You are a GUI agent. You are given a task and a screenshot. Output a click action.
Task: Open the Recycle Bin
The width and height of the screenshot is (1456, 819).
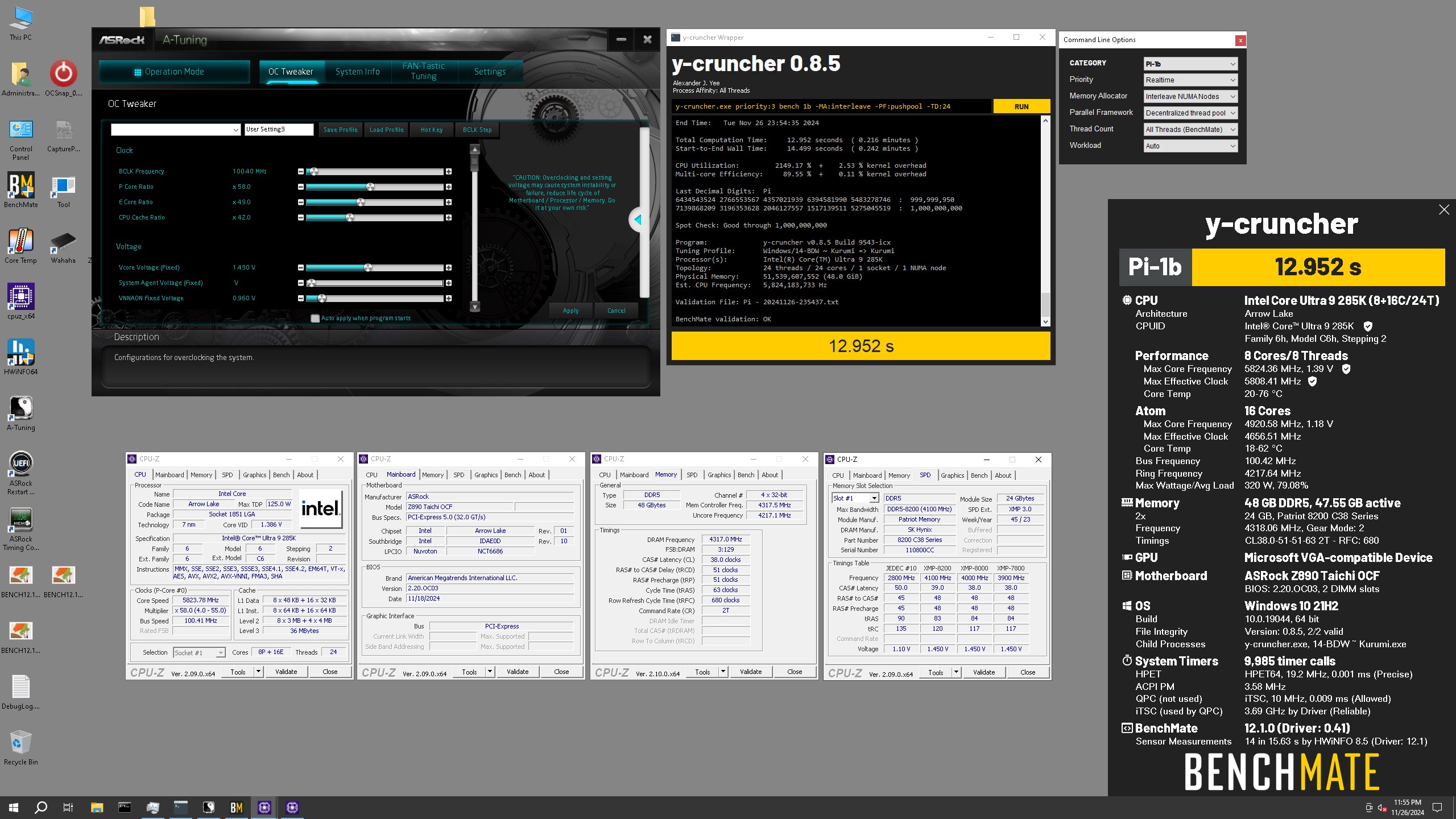[21, 748]
